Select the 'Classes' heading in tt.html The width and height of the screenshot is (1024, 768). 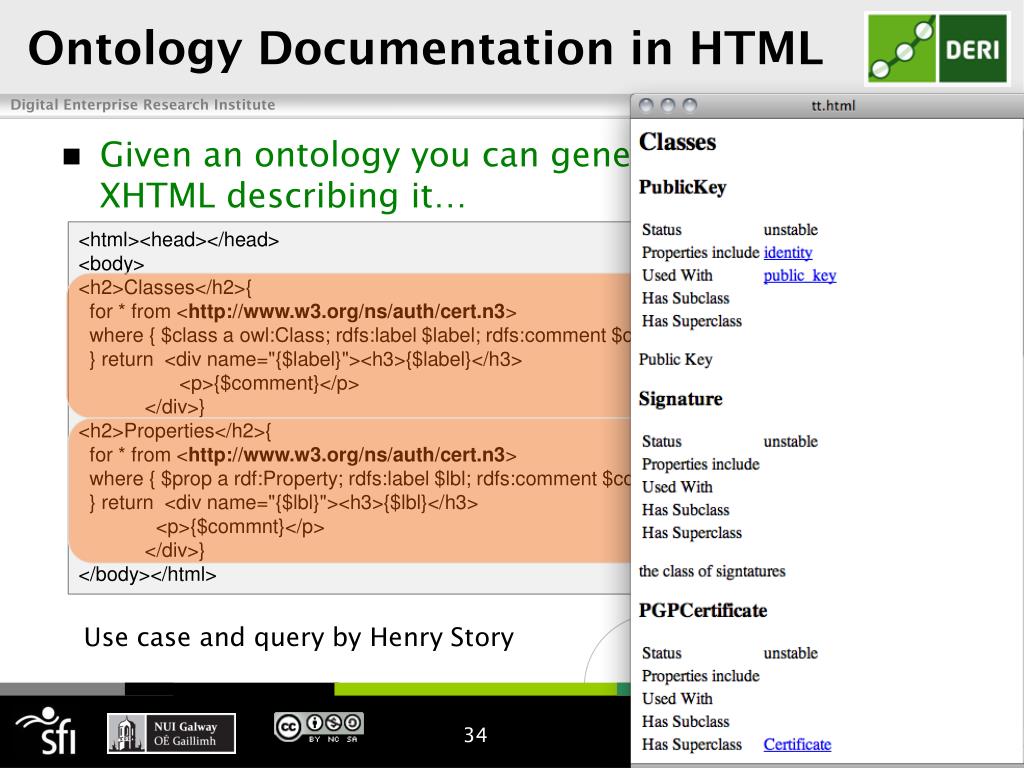[677, 142]
